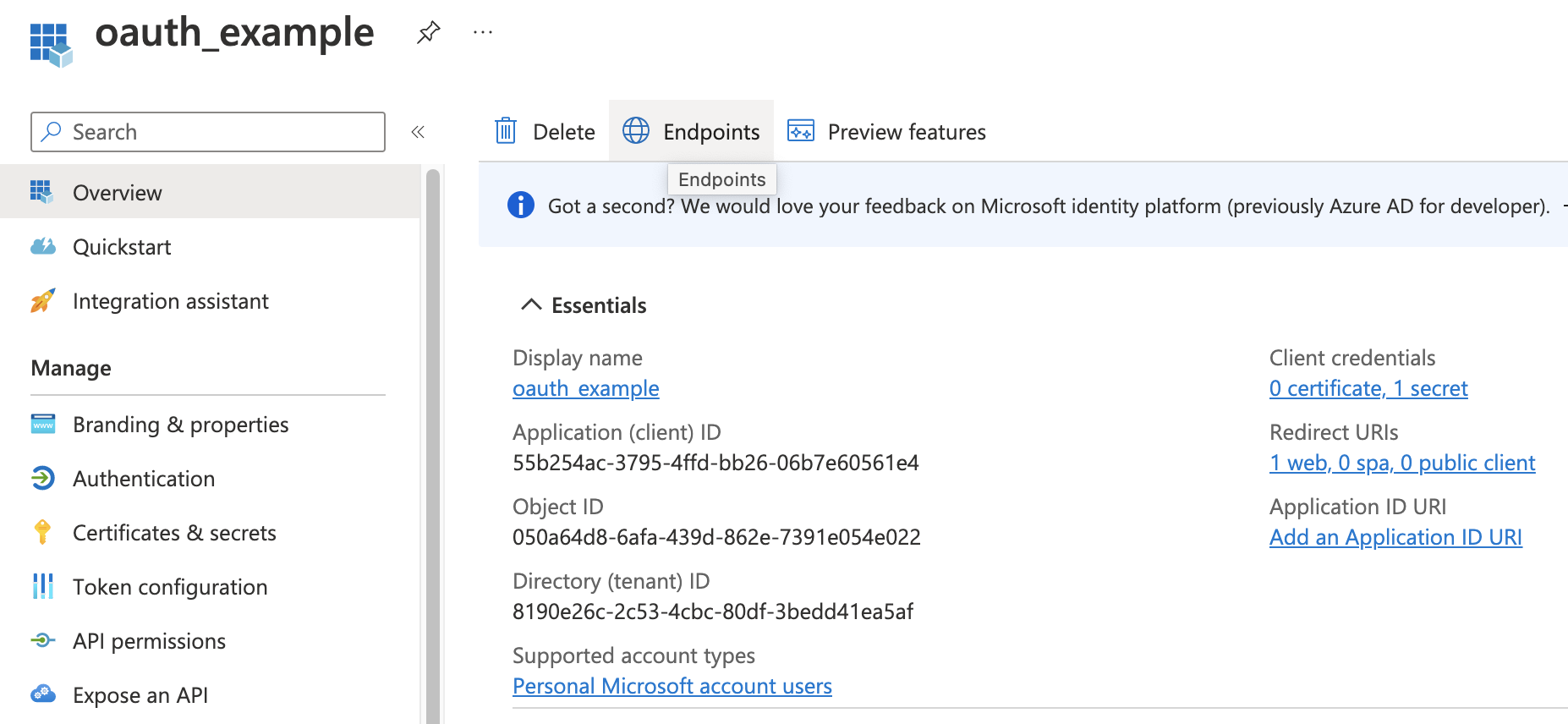Click the Overview grid icon
Screen dimensions: 1568x724
[x=41, y=192]
